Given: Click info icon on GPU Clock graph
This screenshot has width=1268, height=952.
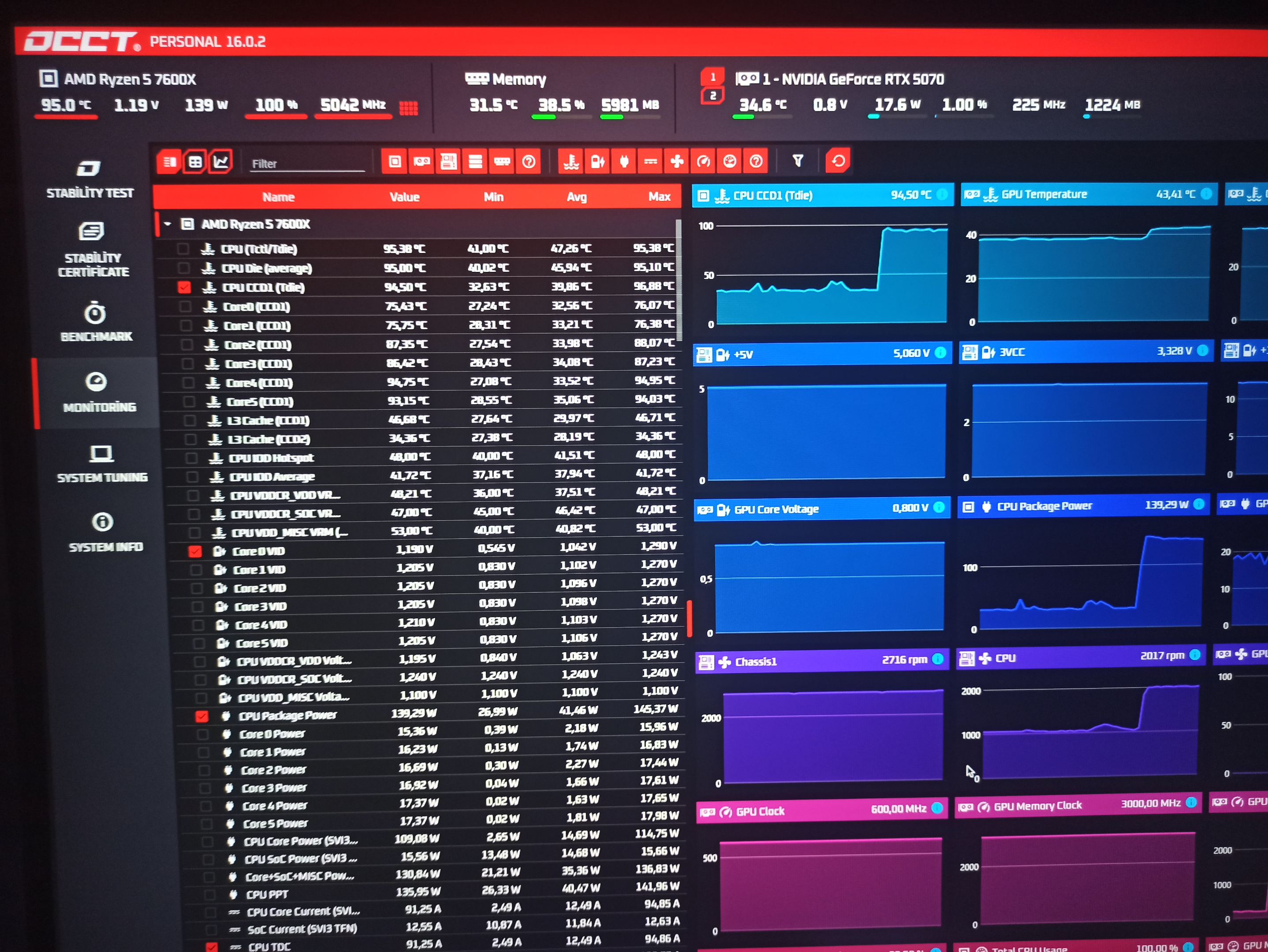Looking at the screenshot, I should pos(937,808).
